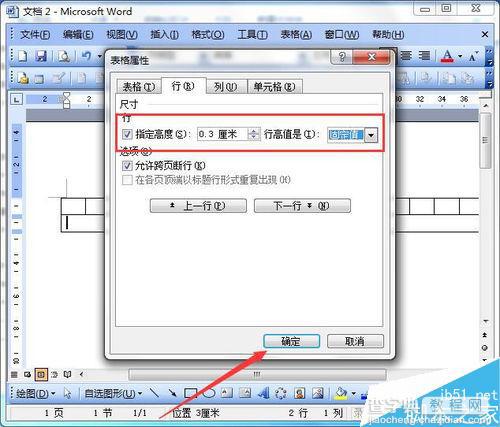Click the row height 0.3 厘米 field
Image resolution: width=500 pixels, height=427 pixels.
[x=223, y=134]
